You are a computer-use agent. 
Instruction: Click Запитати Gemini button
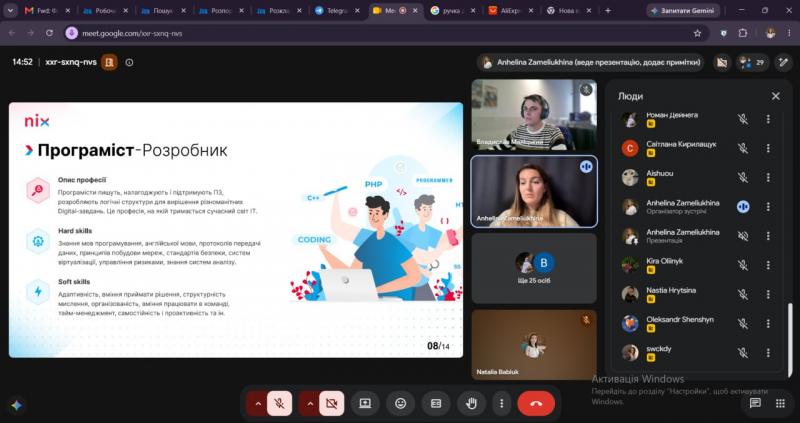pos(683,10)
